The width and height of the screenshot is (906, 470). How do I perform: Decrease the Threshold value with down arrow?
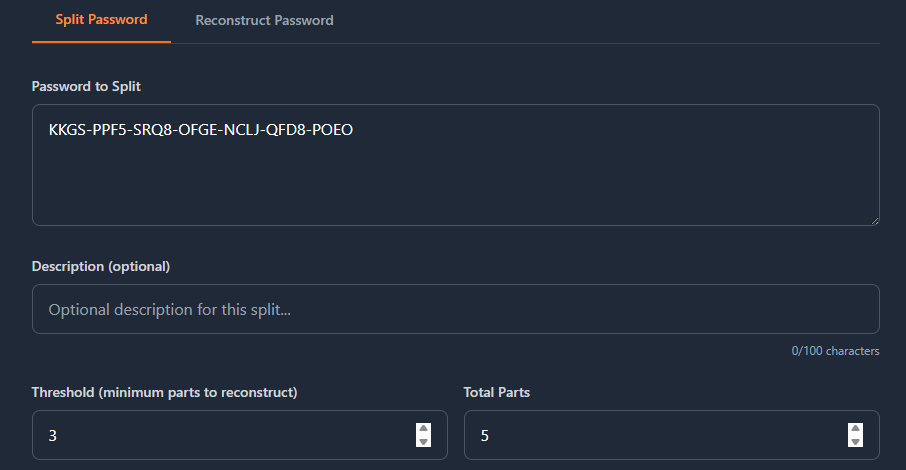423,441
